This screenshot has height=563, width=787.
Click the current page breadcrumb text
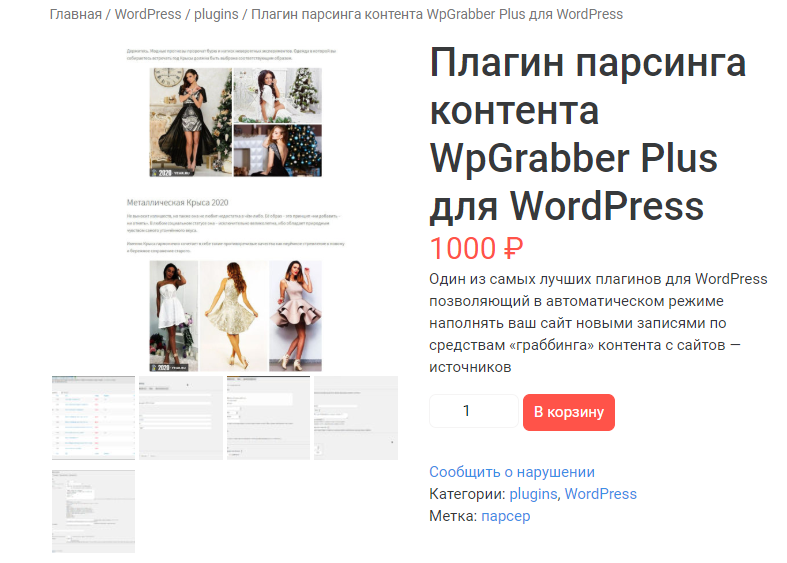click(x=436, y=15)
